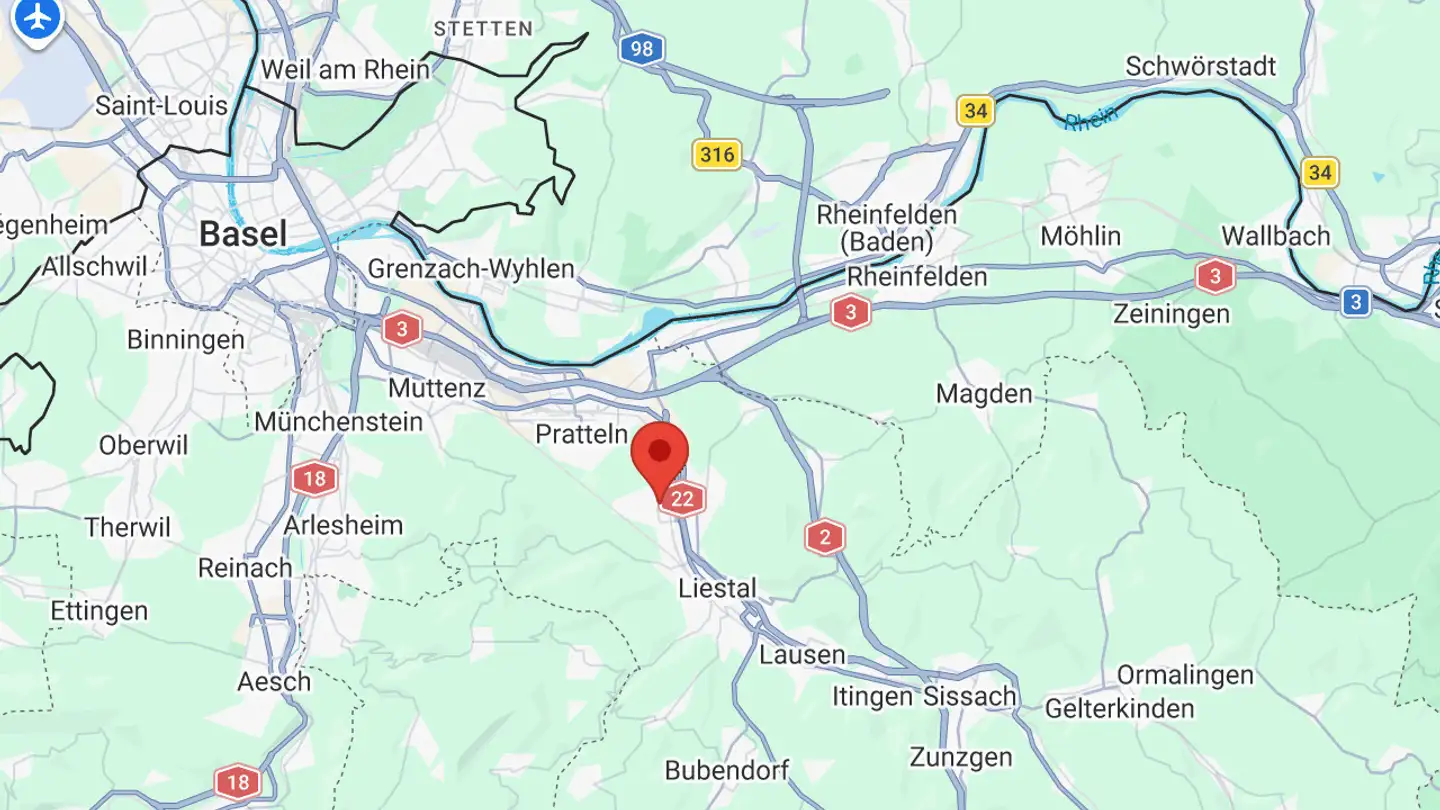1440x810 pixels.
Task: Select the Weil am Rhein label
Action: (345, 70)
